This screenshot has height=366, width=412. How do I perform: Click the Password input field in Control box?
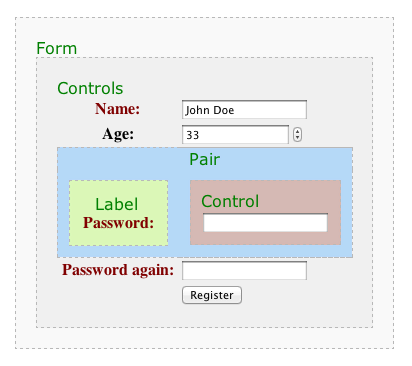coord(265,223)
